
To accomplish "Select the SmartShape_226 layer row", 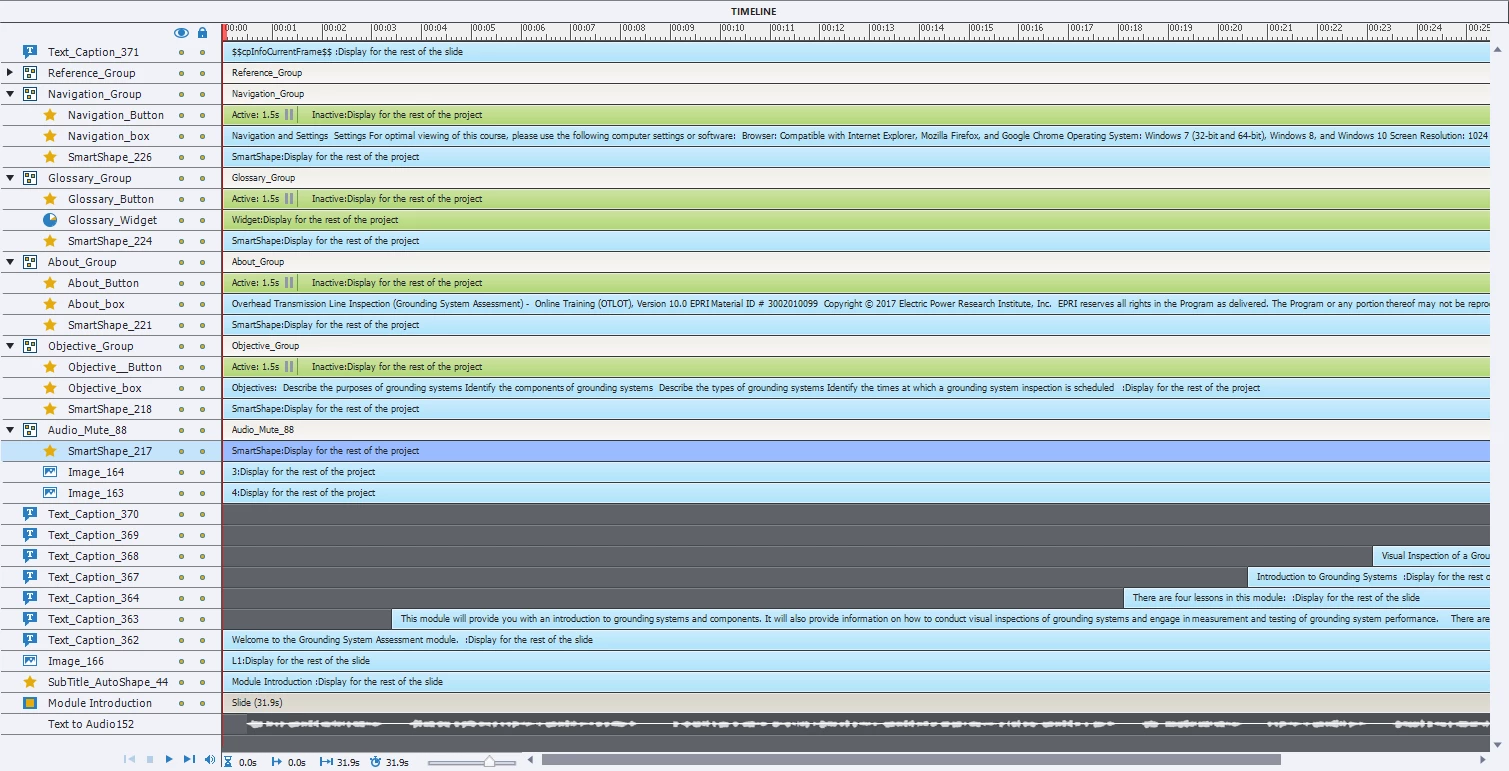I will tap(110, 156).
